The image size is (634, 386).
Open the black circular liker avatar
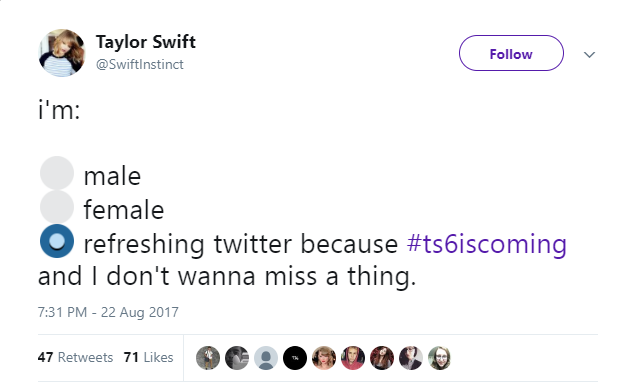295,358
